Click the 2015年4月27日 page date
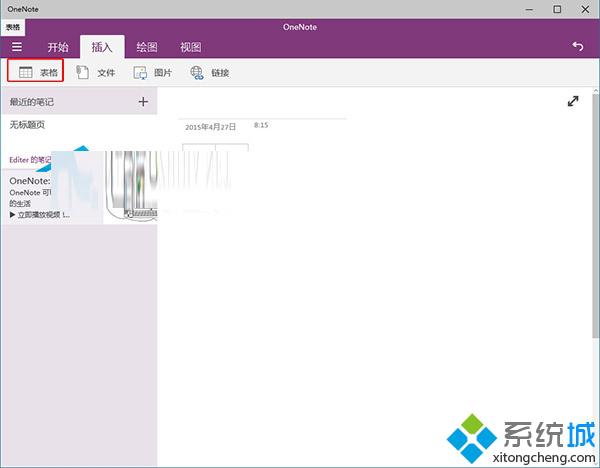The height and width of the screenshot is (468, 600). pos(210,127)
